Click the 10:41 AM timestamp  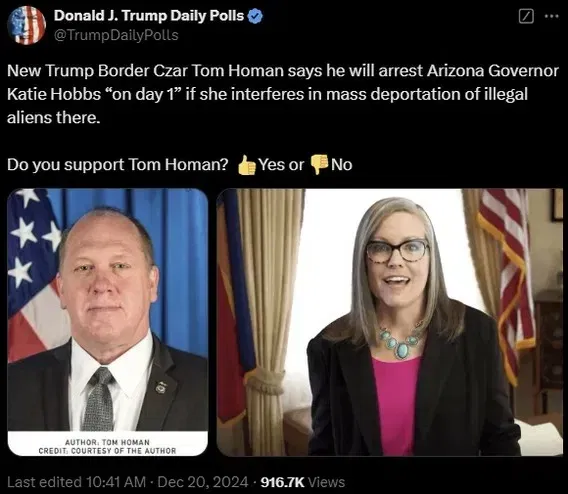(116, 482)
